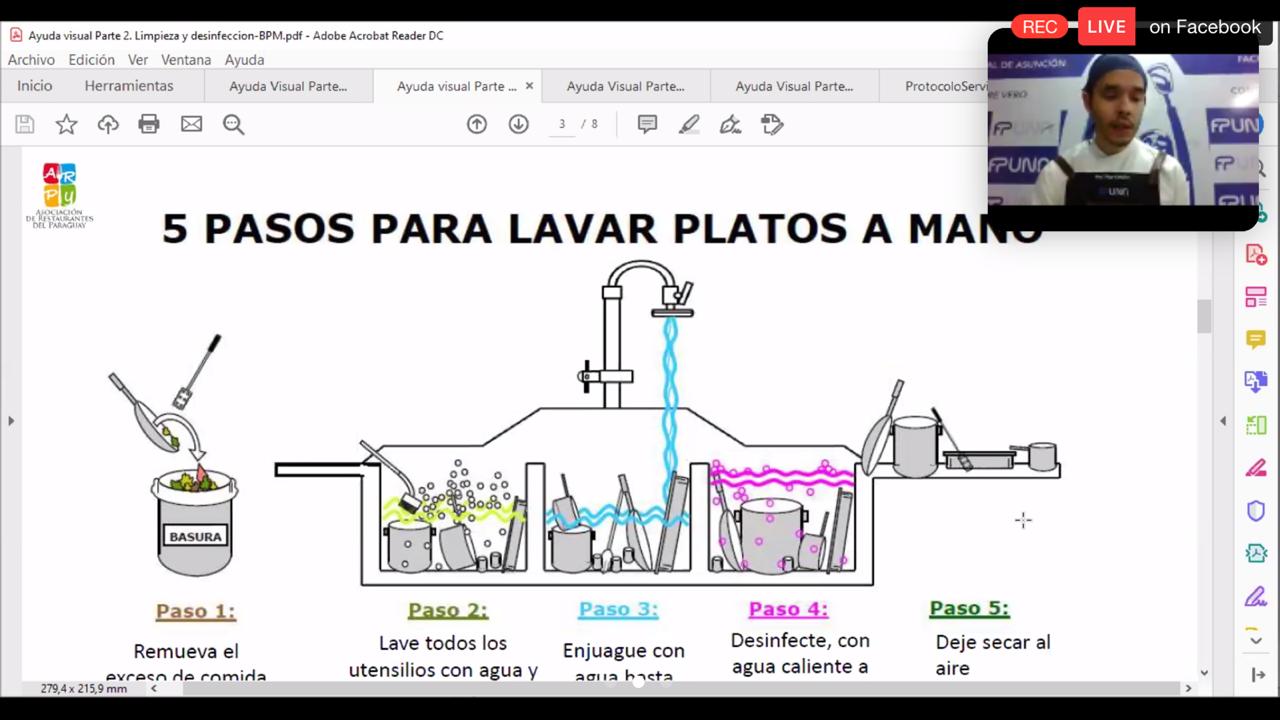Open the find text magnifier
The width and height of the screenshot is (1280, 720).
tap(233, 124)
